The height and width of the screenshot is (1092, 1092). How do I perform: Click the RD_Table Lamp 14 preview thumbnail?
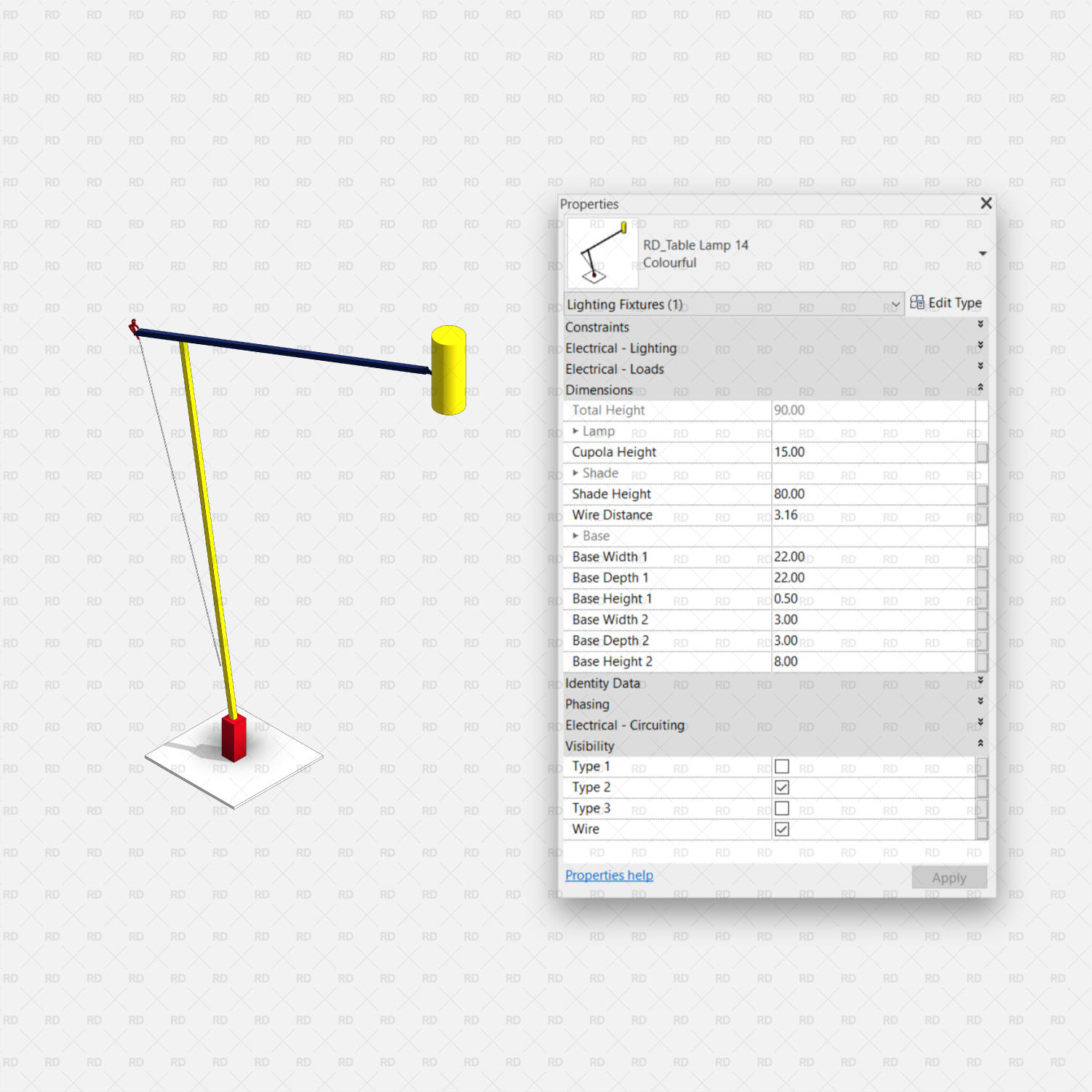(x=602, y=252)
